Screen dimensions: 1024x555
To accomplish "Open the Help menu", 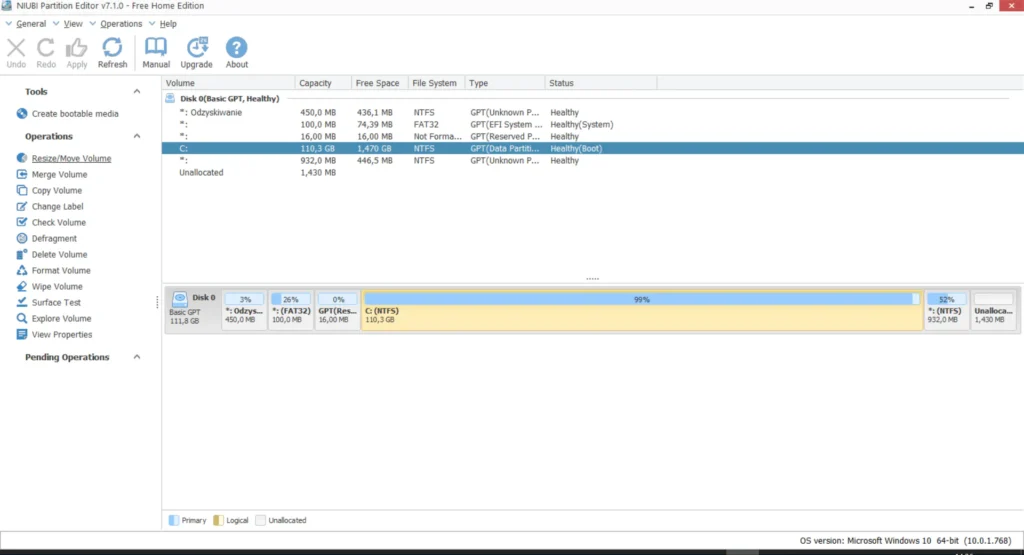I will [168, 24].
